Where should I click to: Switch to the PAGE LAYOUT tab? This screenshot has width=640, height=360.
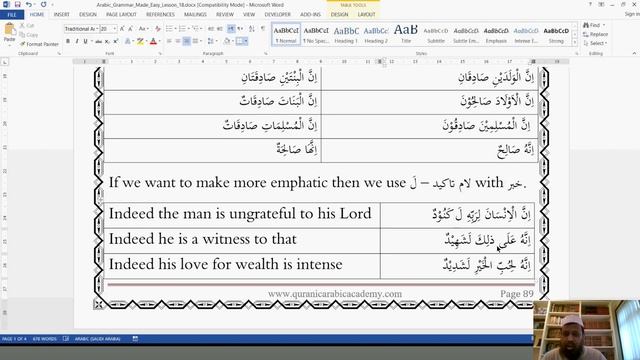tap(121, 15)
